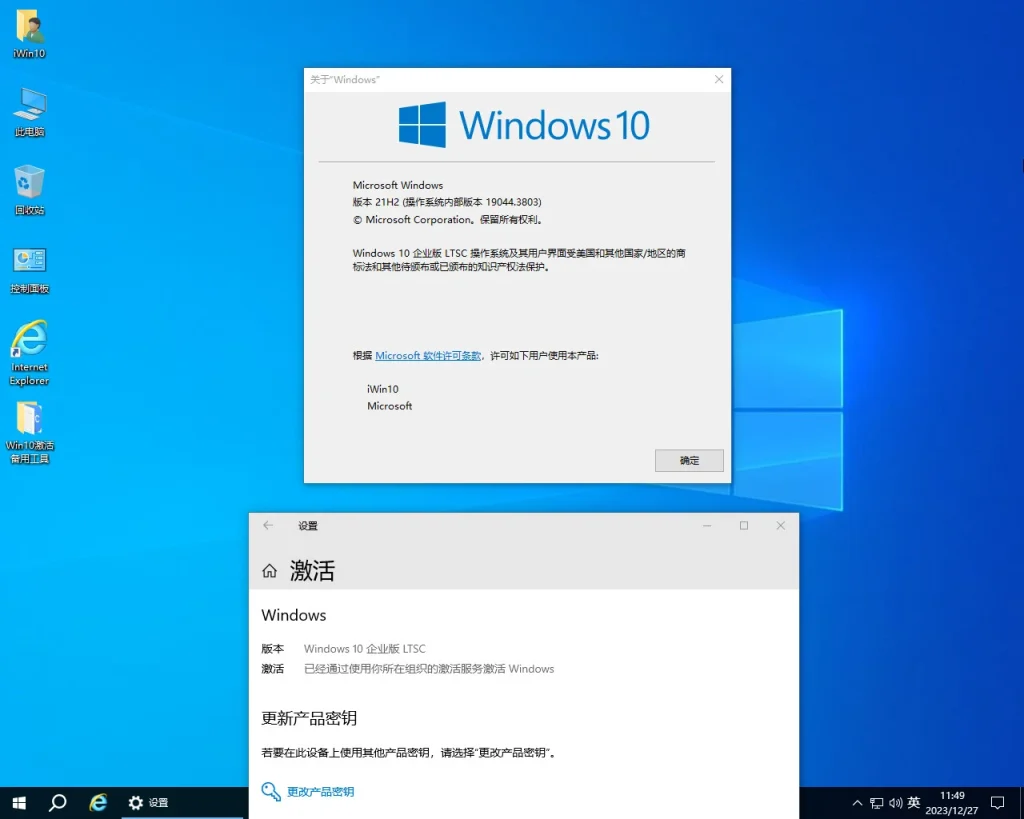
Task: Go to Settings home via house icon
Action: coord(269,571)
